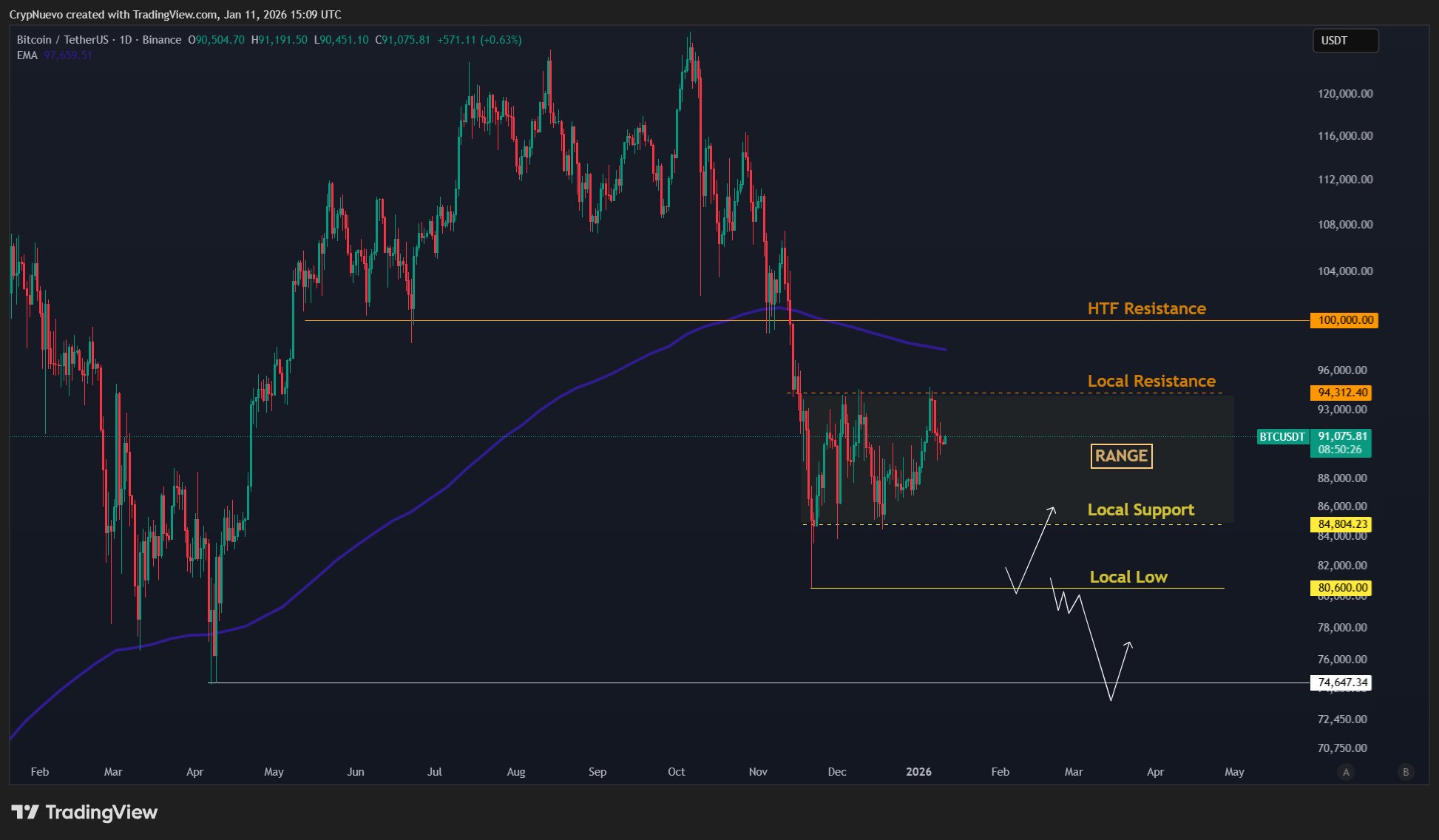1439x840 pixels.
Task: Click the 2026 label on time axis
Action: [918, 772]
